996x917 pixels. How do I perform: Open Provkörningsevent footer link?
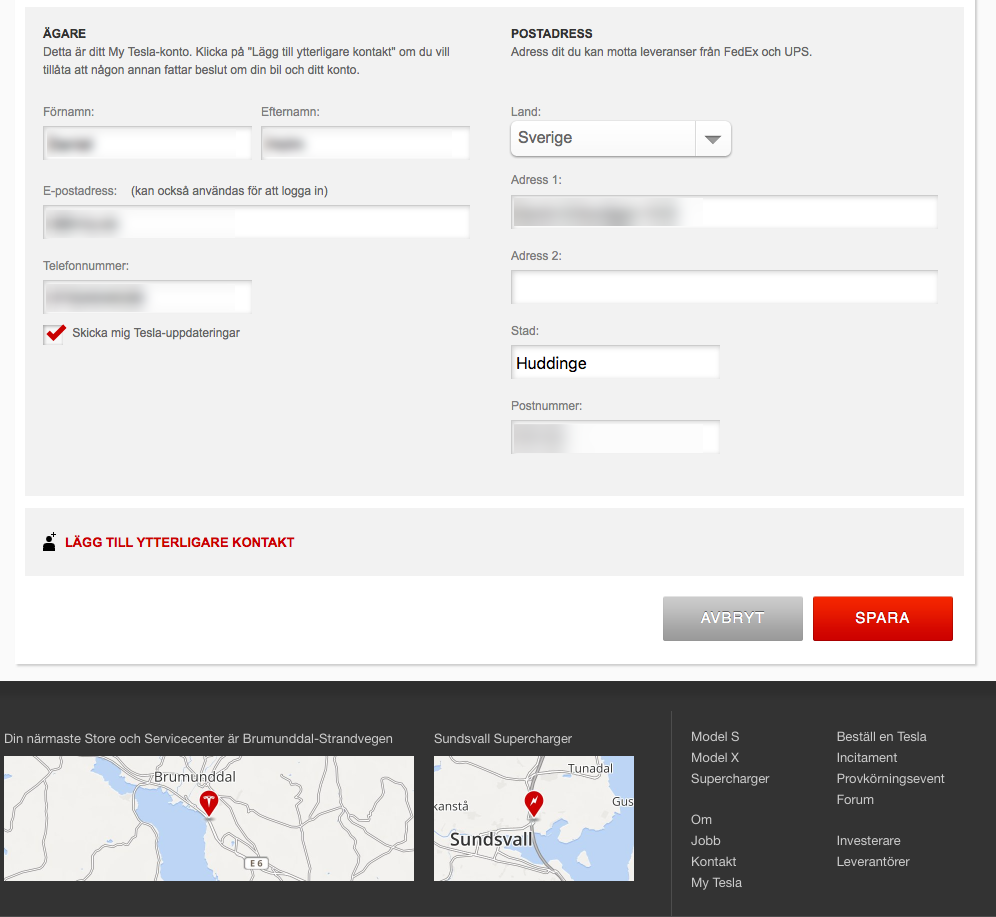point(891,779)
